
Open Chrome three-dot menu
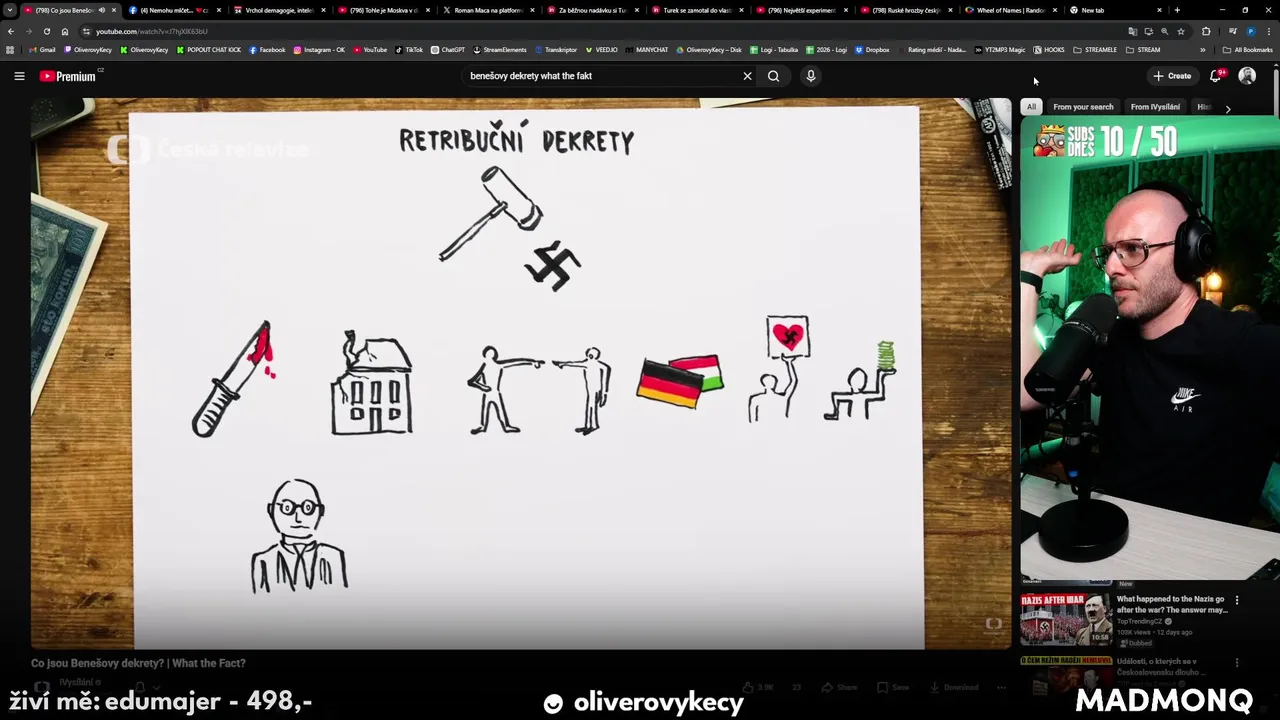[1267, 31]
